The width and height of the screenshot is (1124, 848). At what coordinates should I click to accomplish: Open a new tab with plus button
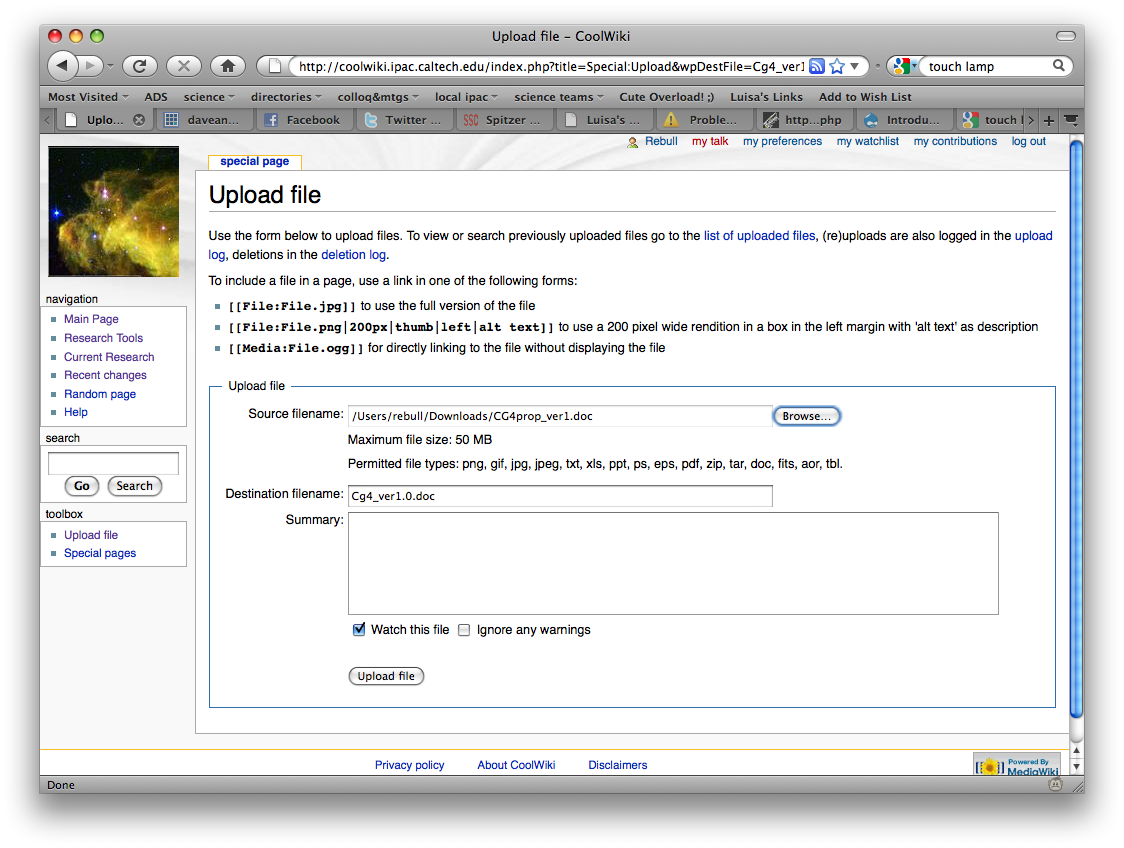1048,120
